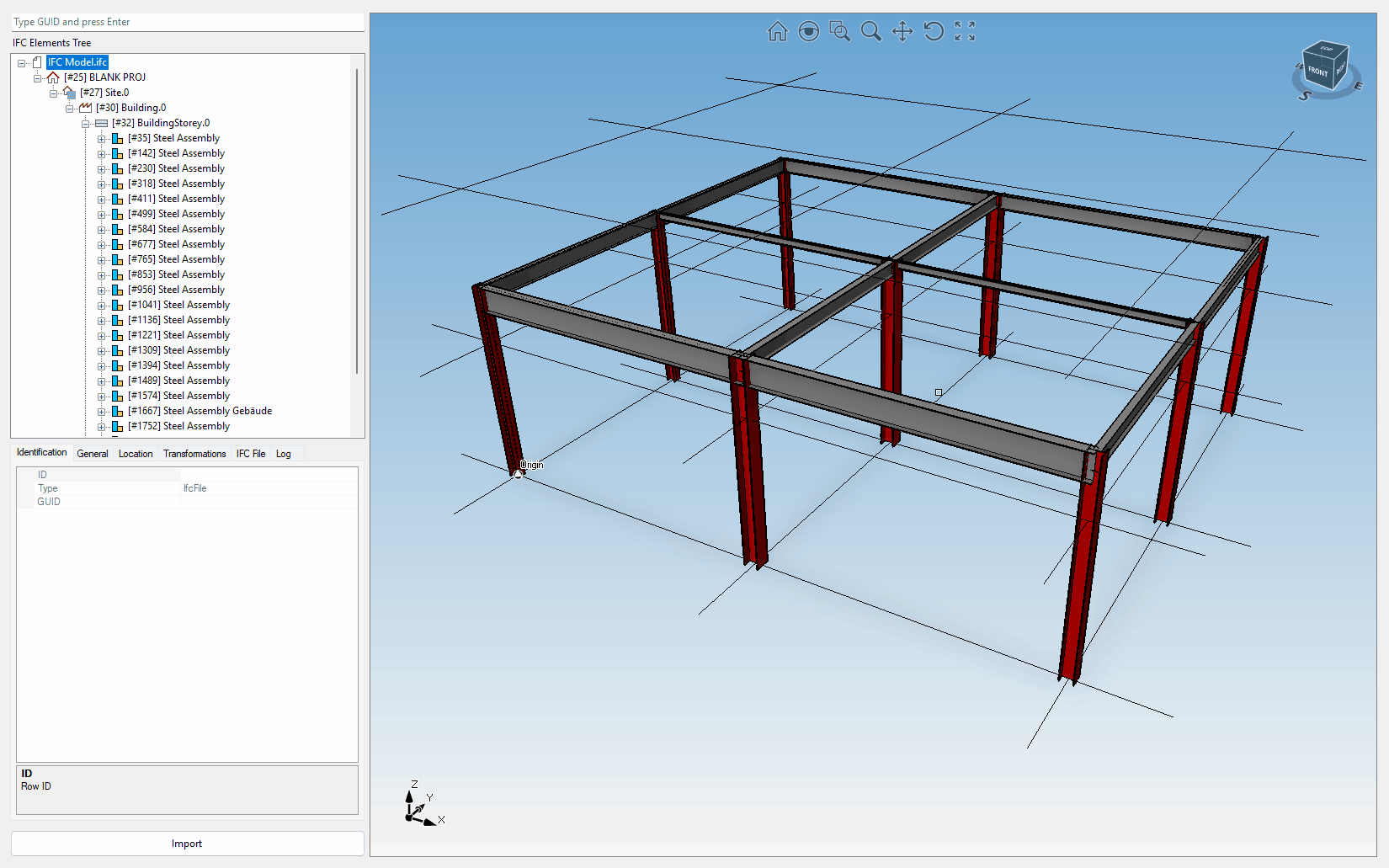The image size is (1389, 868).
Task: Click the rotate view icon
Action: click(x=933, y=32)
